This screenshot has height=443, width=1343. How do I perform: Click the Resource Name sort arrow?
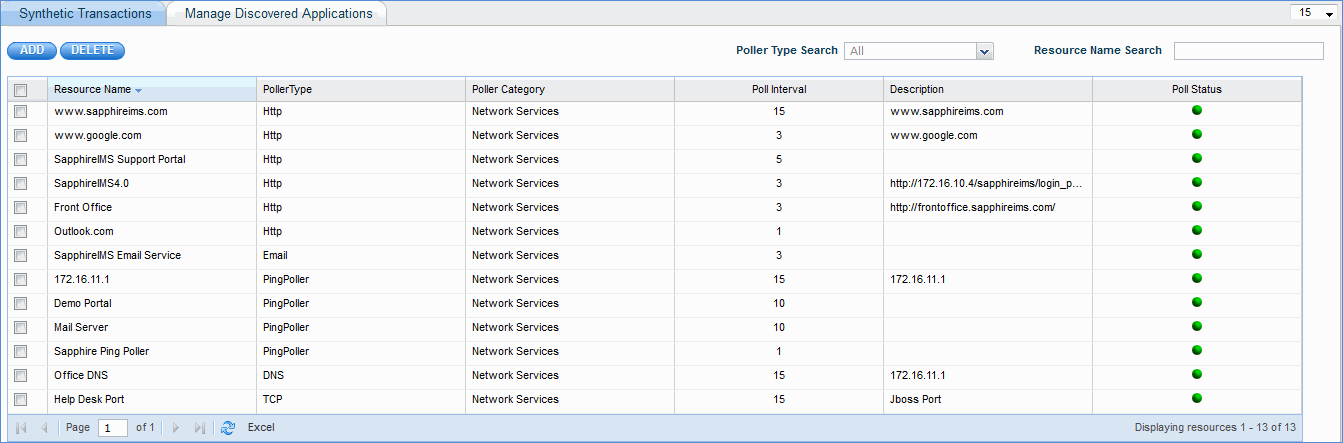click(x=139, y=90)
